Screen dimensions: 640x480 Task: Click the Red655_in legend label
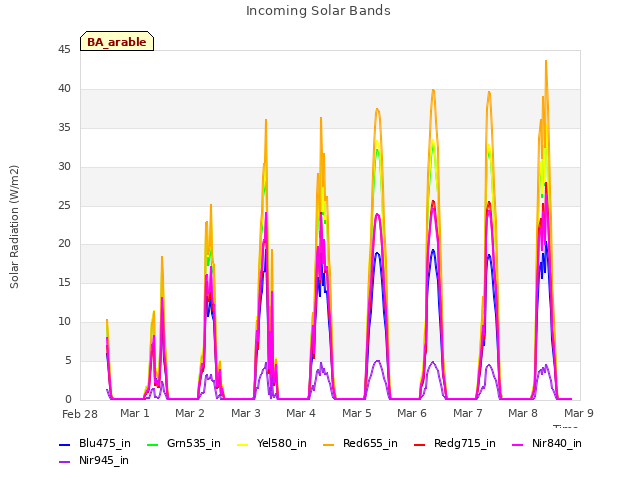tap(370, 444)
